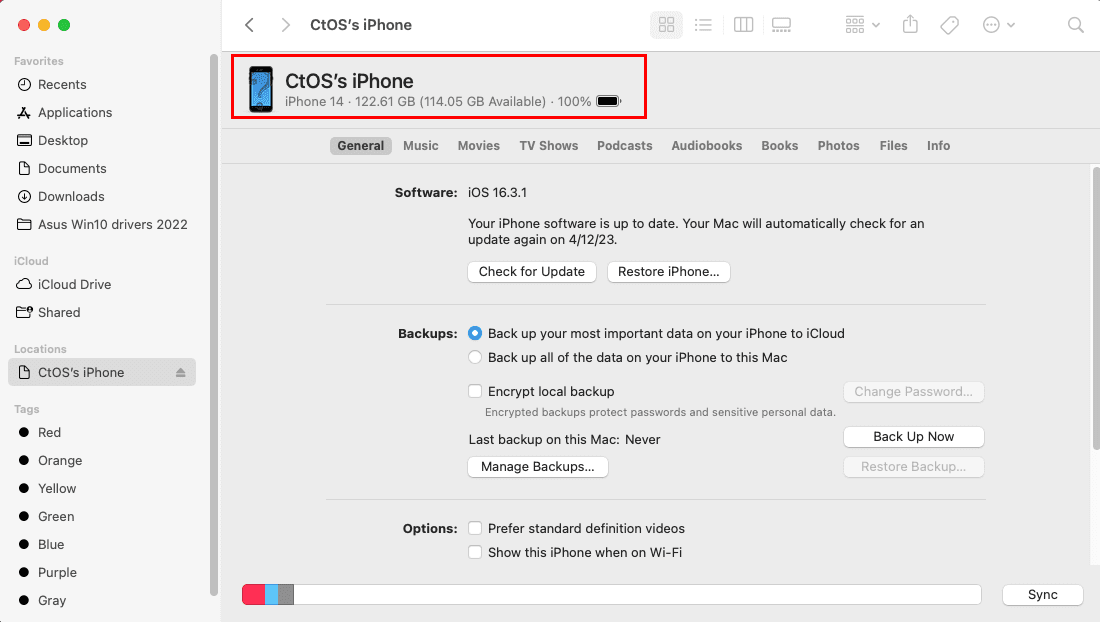Expand the ellipsis action menu

(x=998, y=25)
